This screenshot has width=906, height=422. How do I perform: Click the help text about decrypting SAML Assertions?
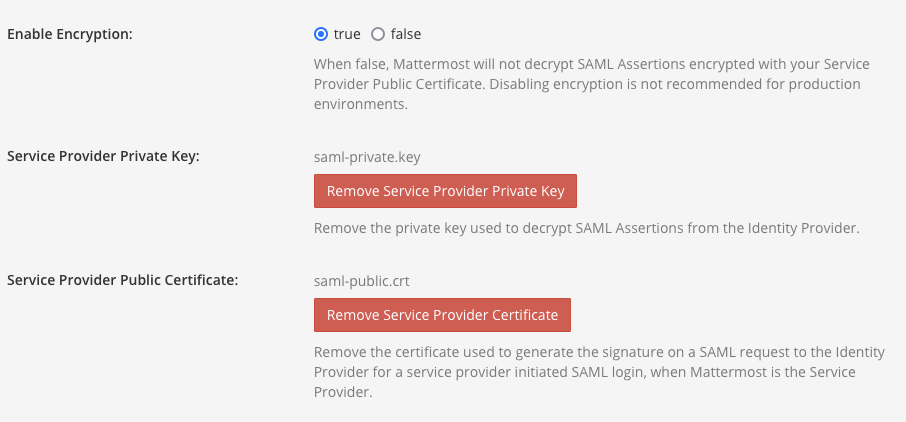tap(590, 84)
